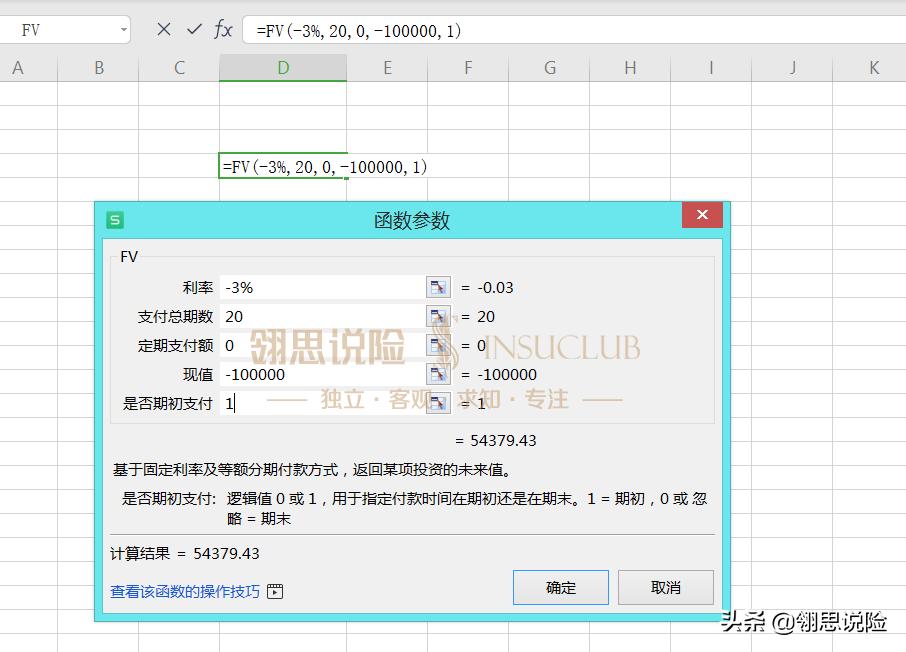Click range selector icon for 利率 field
The image size is (906, 652).
tap(438, 287)
